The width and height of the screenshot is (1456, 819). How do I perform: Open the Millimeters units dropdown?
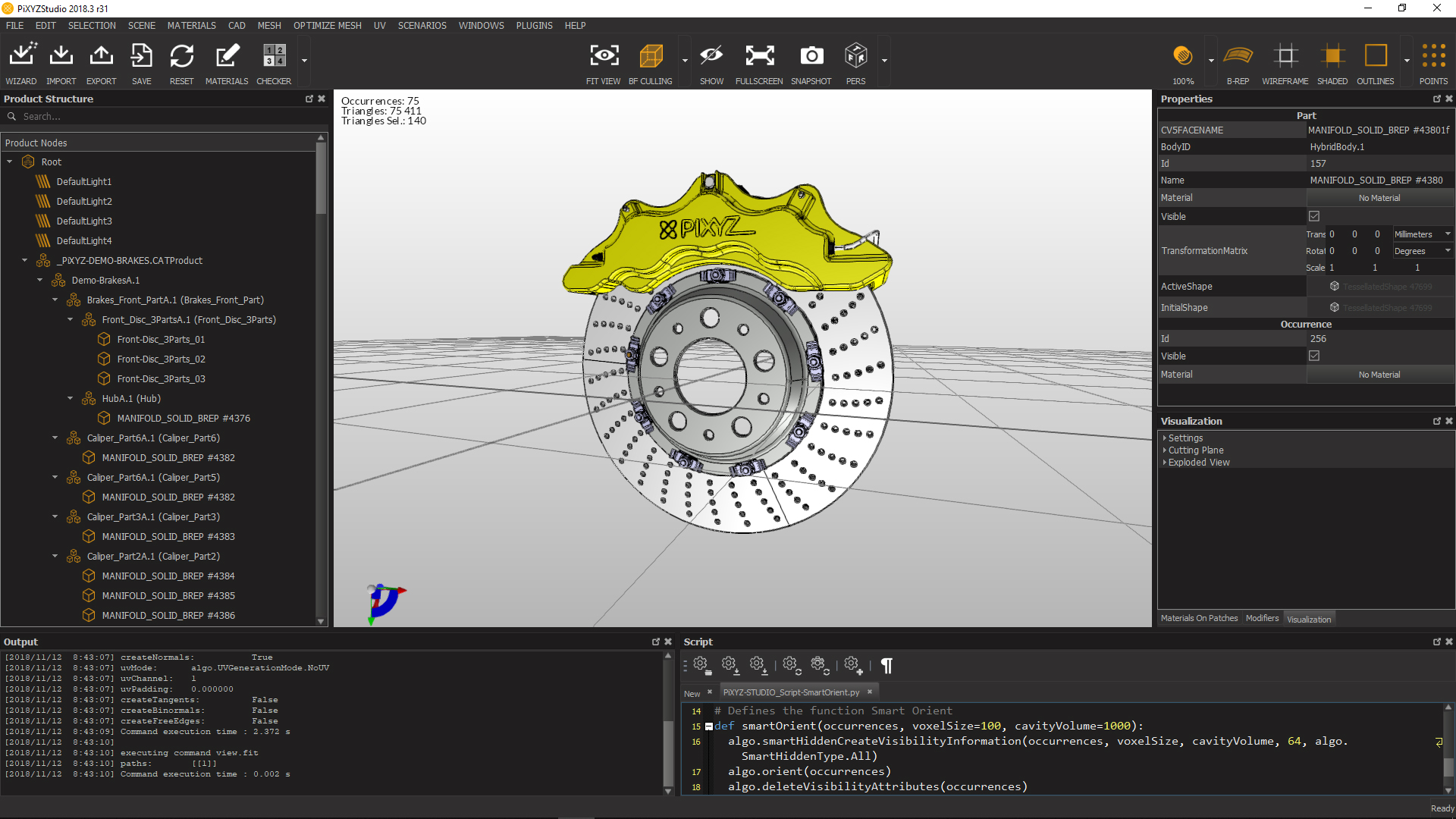click(1422, 234)
